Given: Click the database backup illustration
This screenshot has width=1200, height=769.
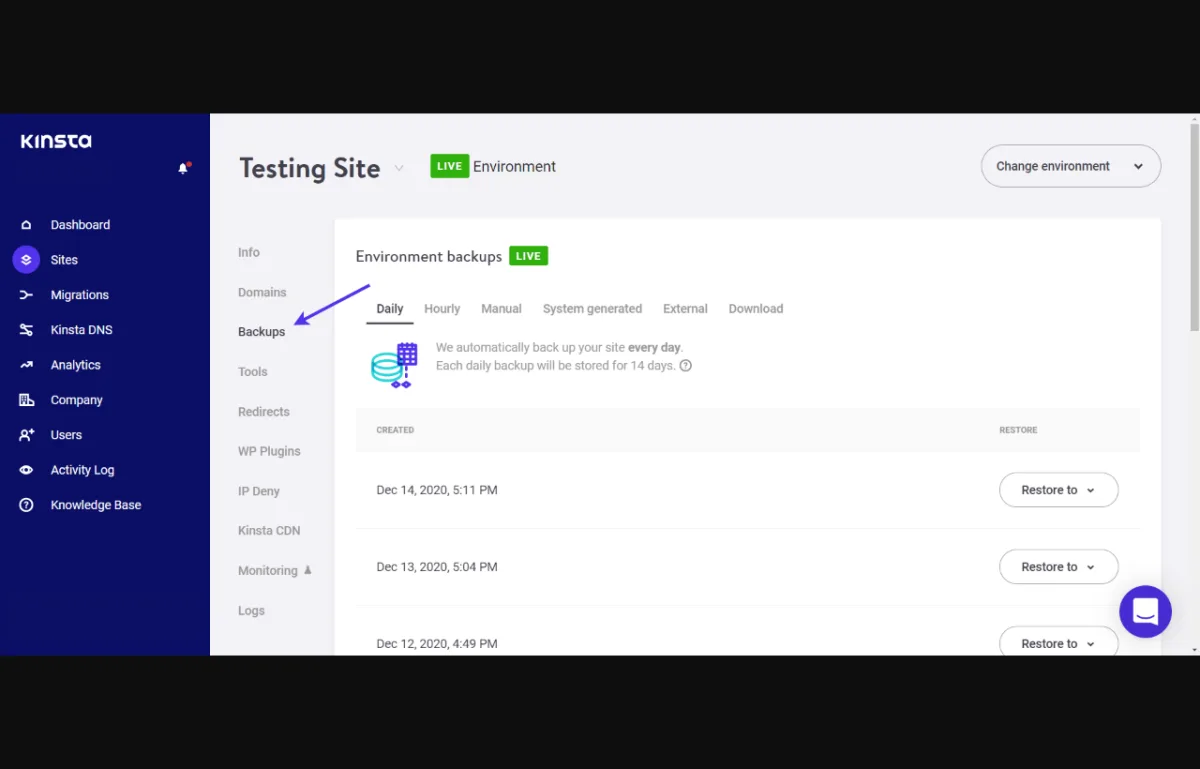Looking at the screenshot, I should (x=394, y=364).
